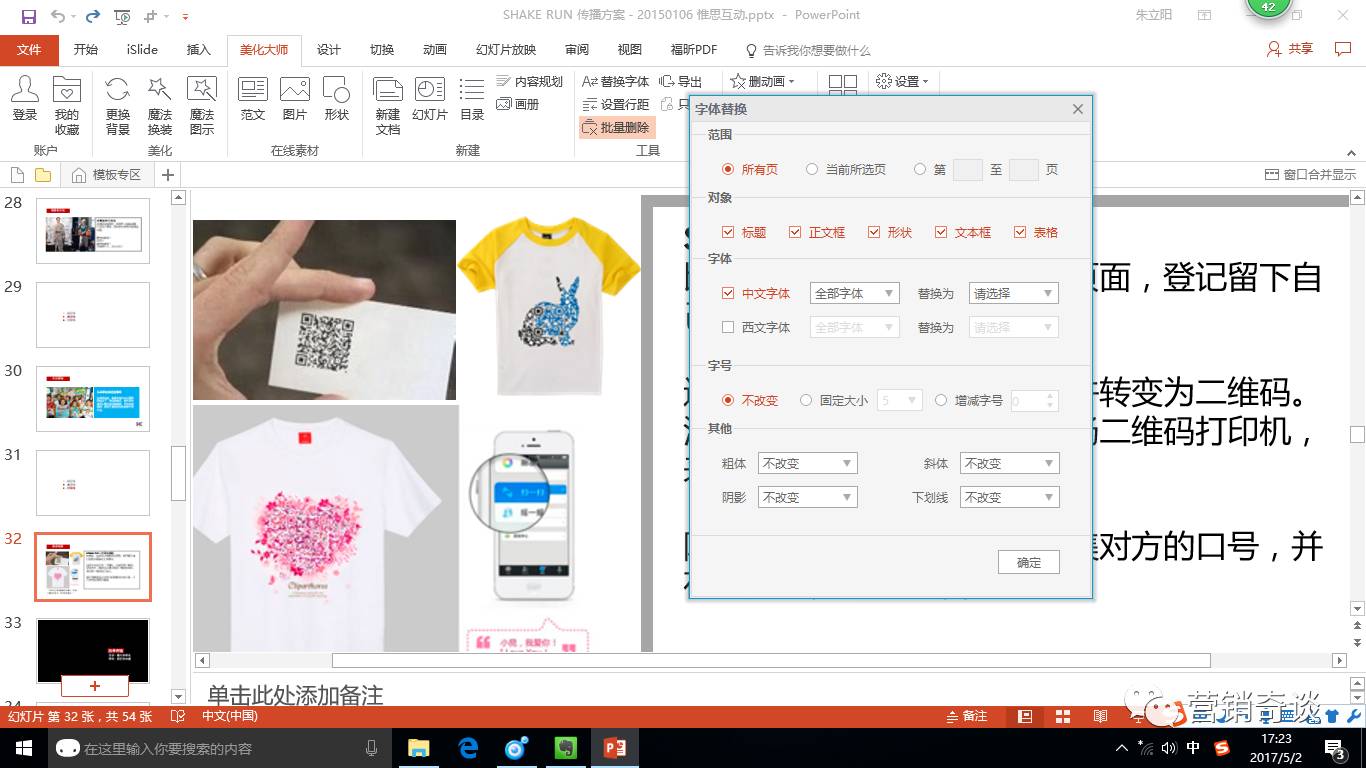Uncheck the 标题 checkbox
The width and height of the screenshot is (1366, 768).
[x=728, y=232]
